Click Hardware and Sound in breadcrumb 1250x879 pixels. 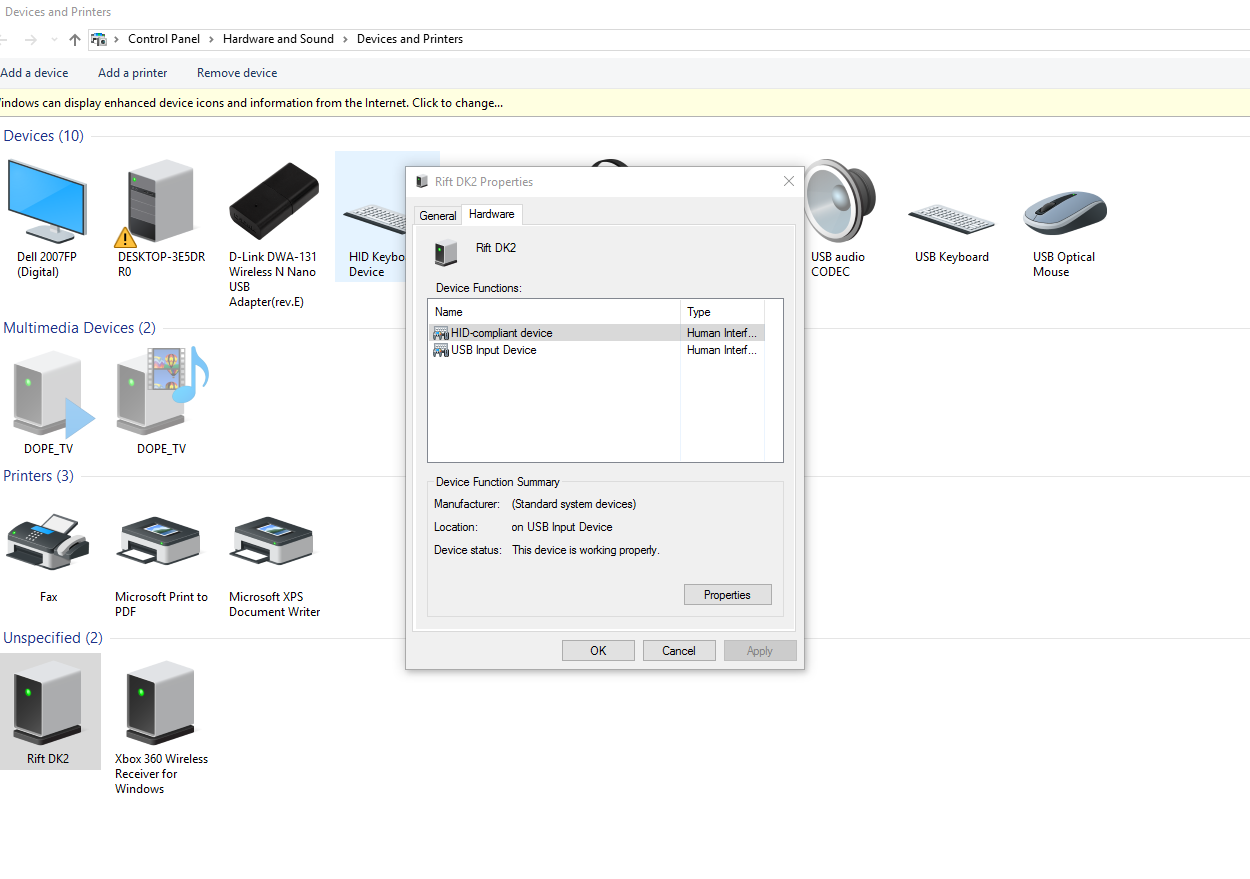pyautogui.click(x=278, y=39)
